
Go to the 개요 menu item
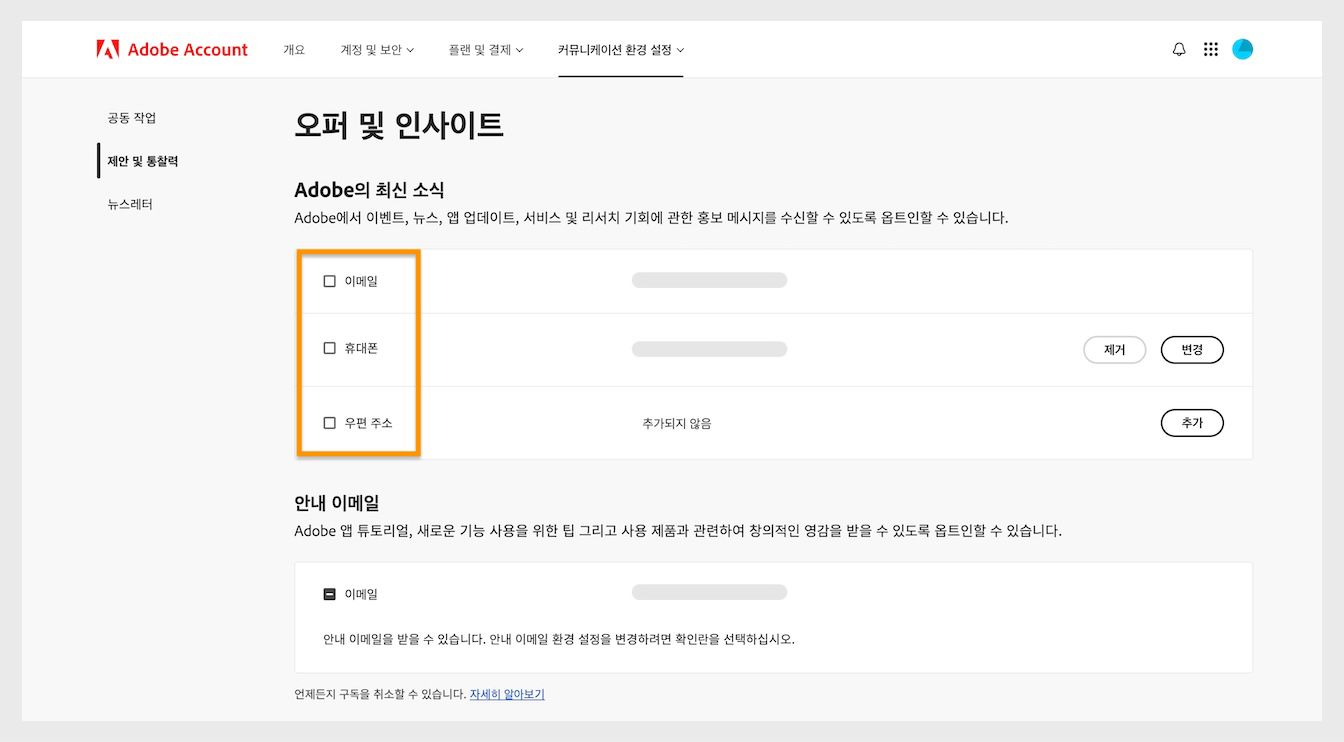coord(294,49)
